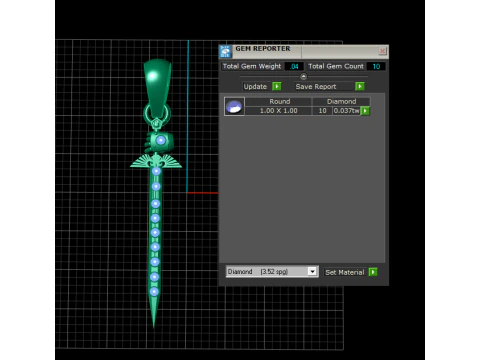Click the Total Gem Weight value .04
This screenshot has height=360, width=480.
tap(294, 66)
